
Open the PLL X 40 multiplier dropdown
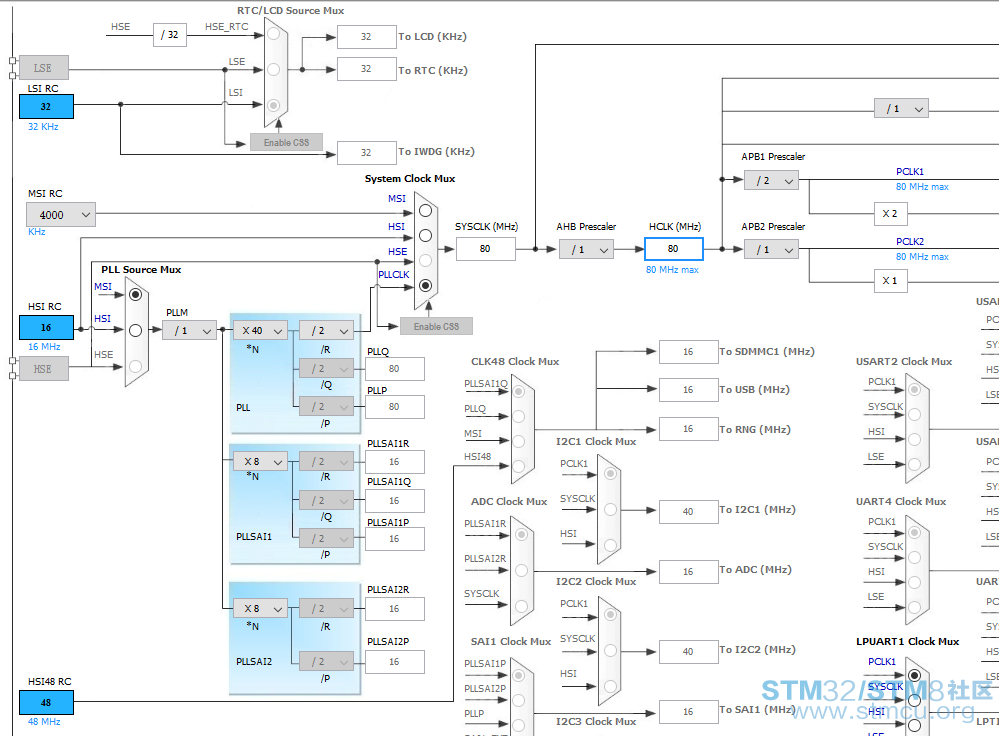click(261, 331)
